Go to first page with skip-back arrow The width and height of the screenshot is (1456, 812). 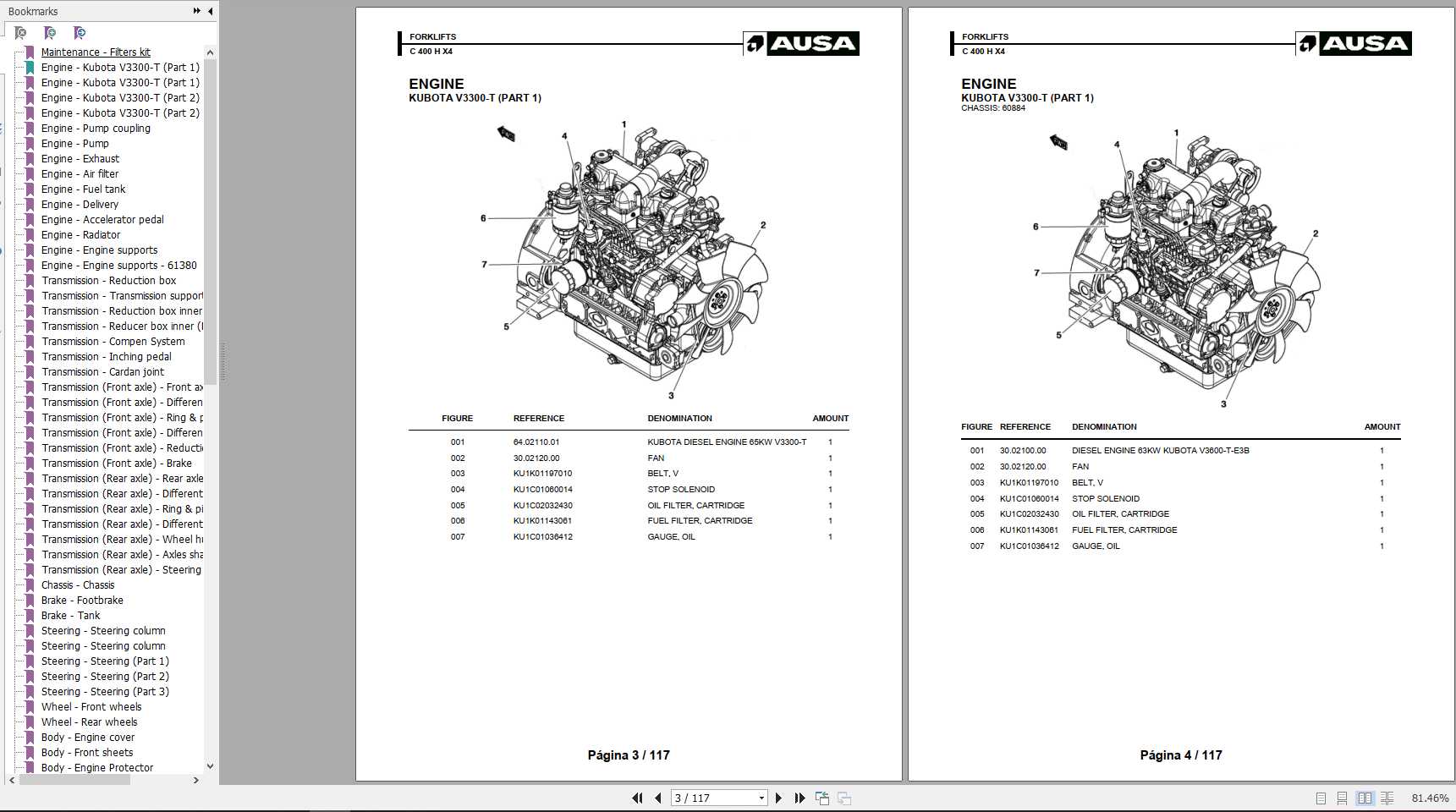[x=637, y=798]
